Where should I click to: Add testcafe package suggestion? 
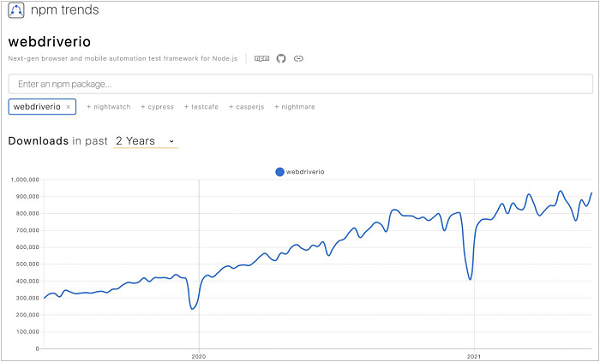[201, 107]
